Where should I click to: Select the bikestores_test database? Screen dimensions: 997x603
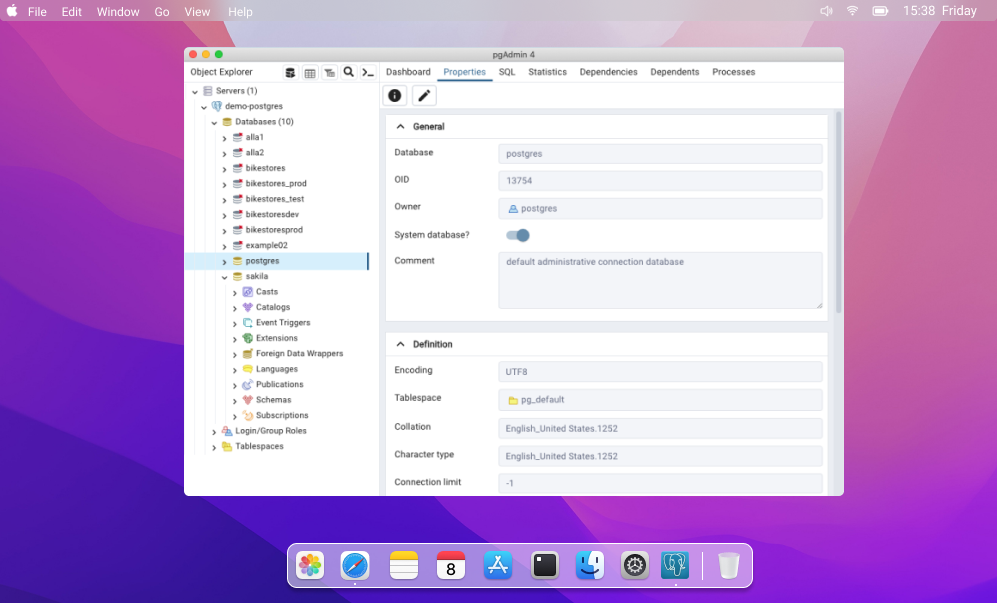tap(275, 199)
